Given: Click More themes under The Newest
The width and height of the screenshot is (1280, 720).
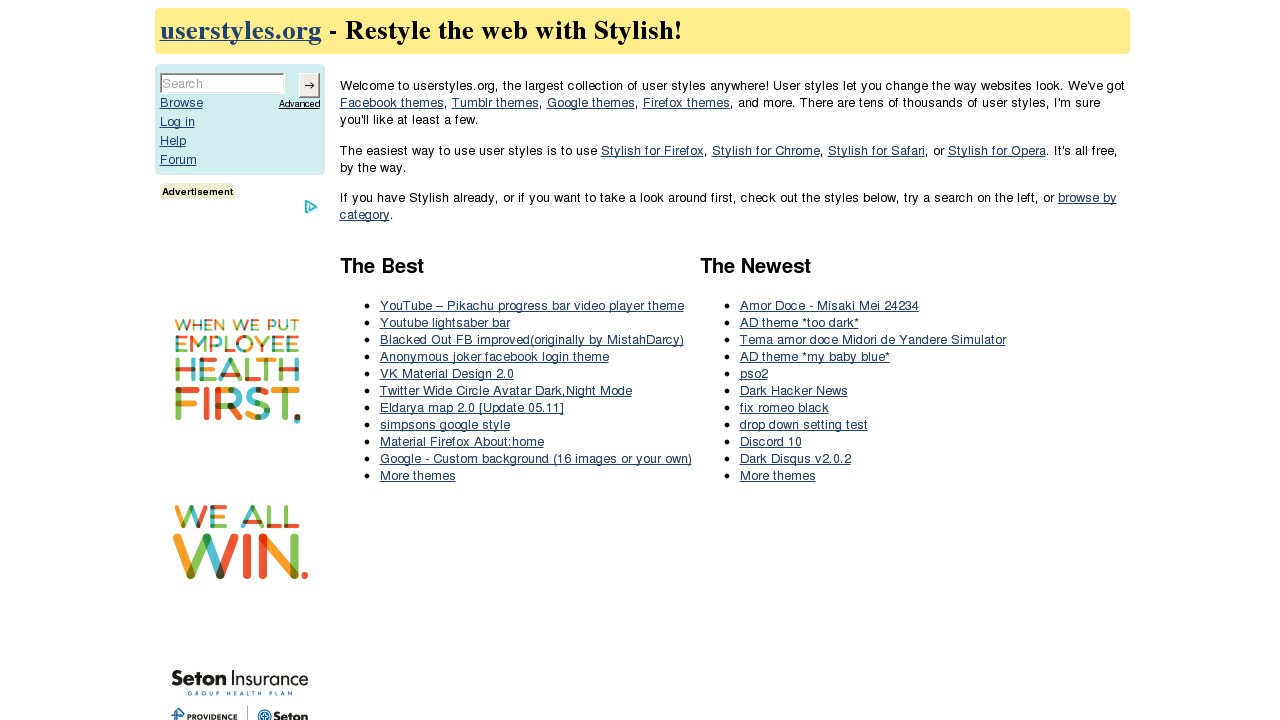Looking at the screenshot, I should click(778, 476).
